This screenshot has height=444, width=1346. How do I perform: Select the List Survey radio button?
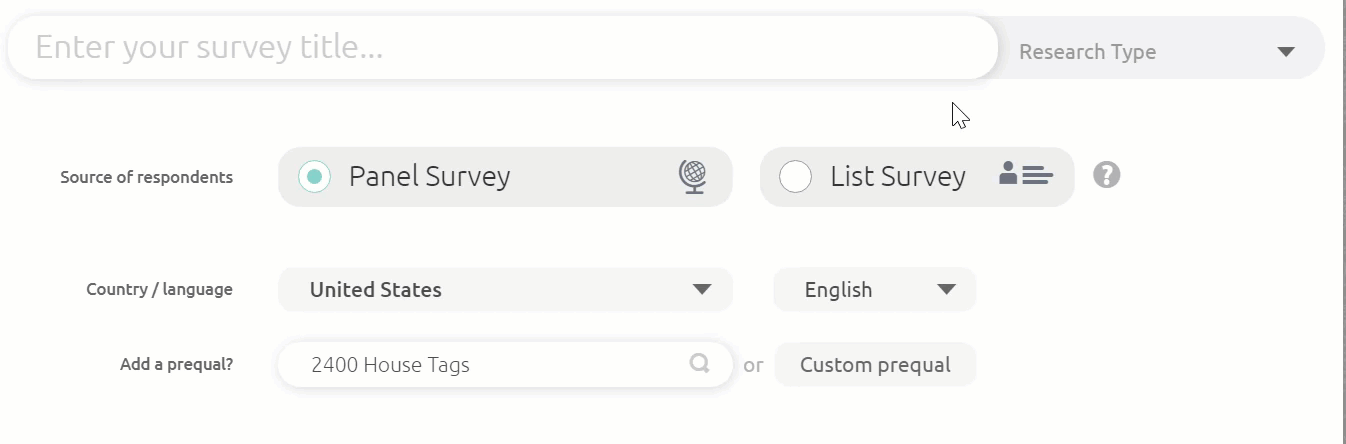click(795, 177)
